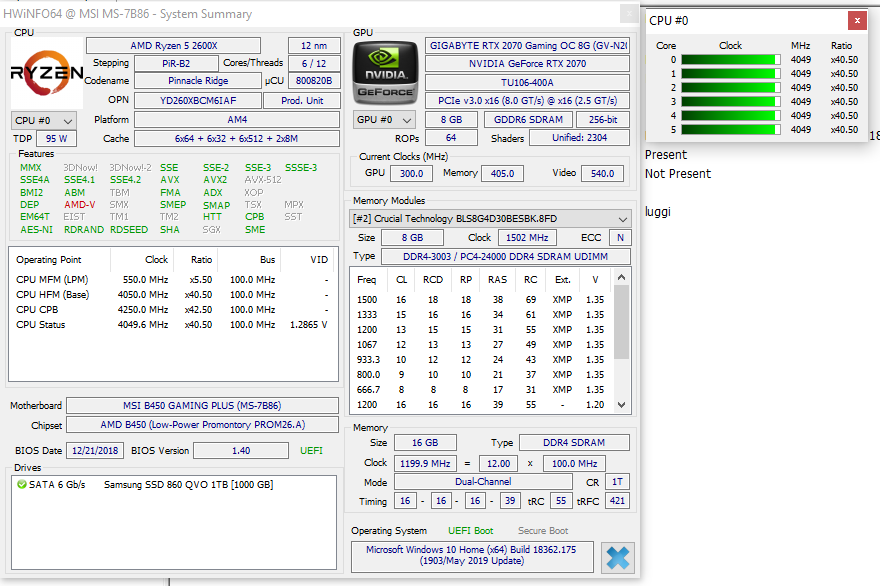Click the cache sizes field
The height and width of the screenshot is (586, 880).
237,139
